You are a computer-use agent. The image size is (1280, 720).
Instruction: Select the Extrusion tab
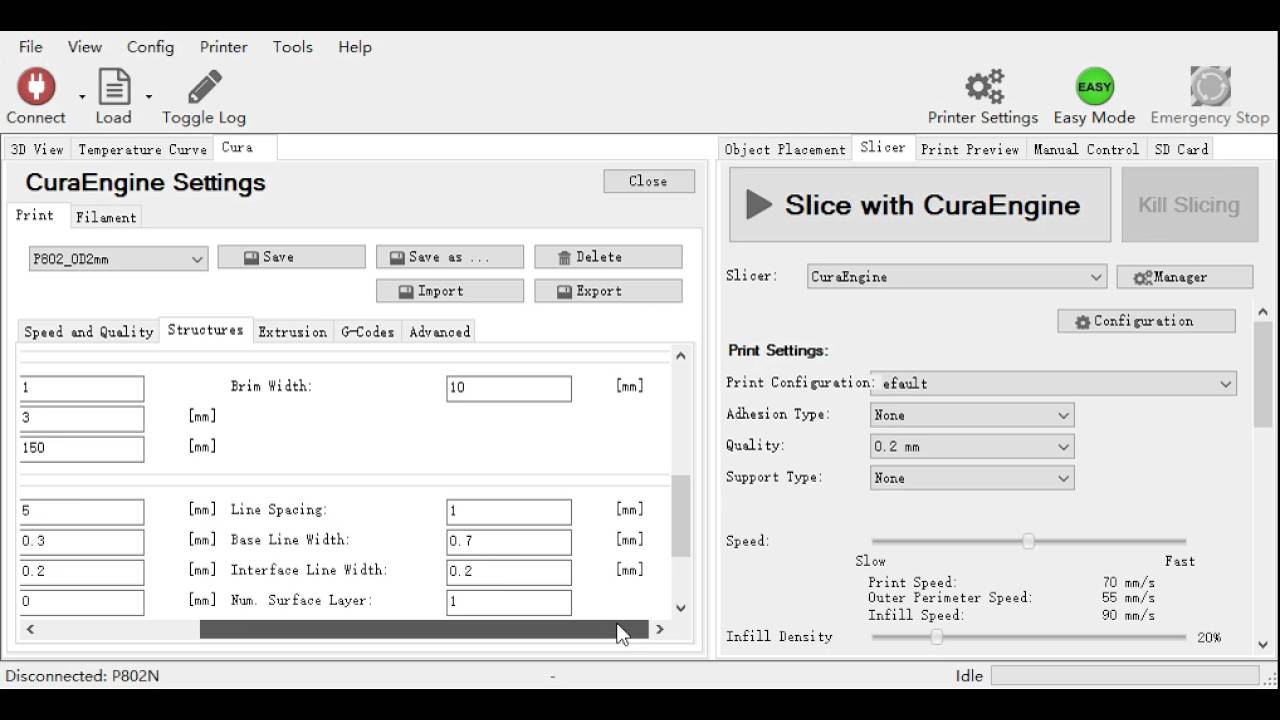click(292, 332)
